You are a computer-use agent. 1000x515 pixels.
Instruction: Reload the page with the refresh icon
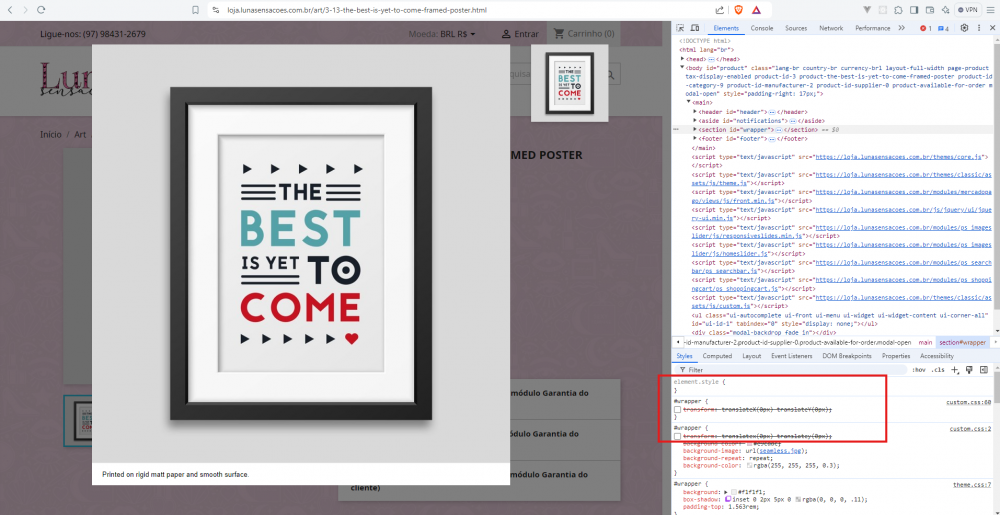[41, 10]
